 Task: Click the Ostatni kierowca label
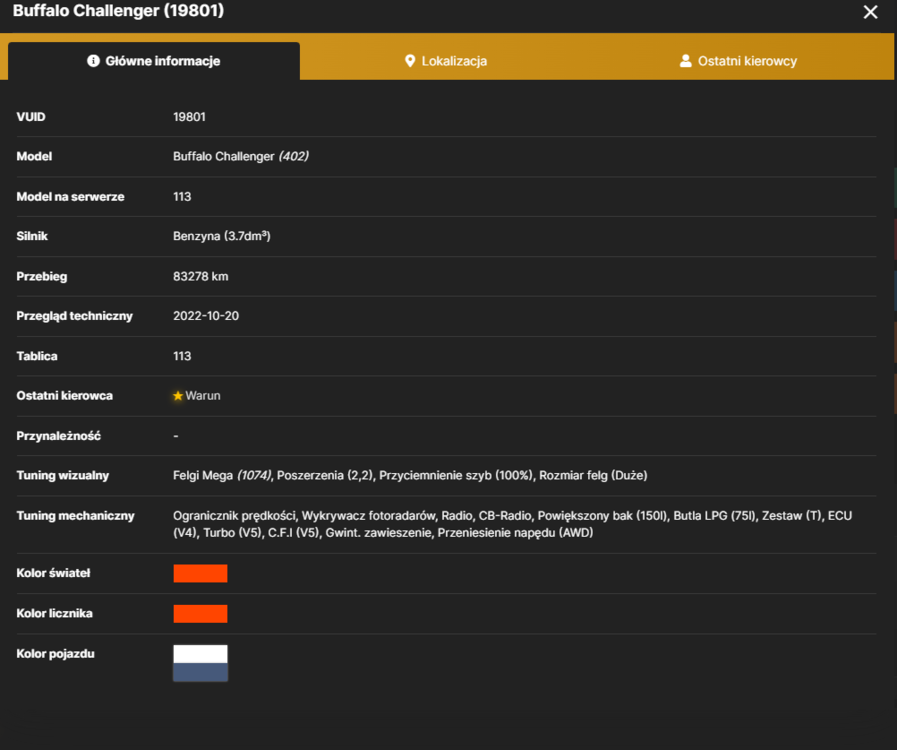[x=65, y=395]
